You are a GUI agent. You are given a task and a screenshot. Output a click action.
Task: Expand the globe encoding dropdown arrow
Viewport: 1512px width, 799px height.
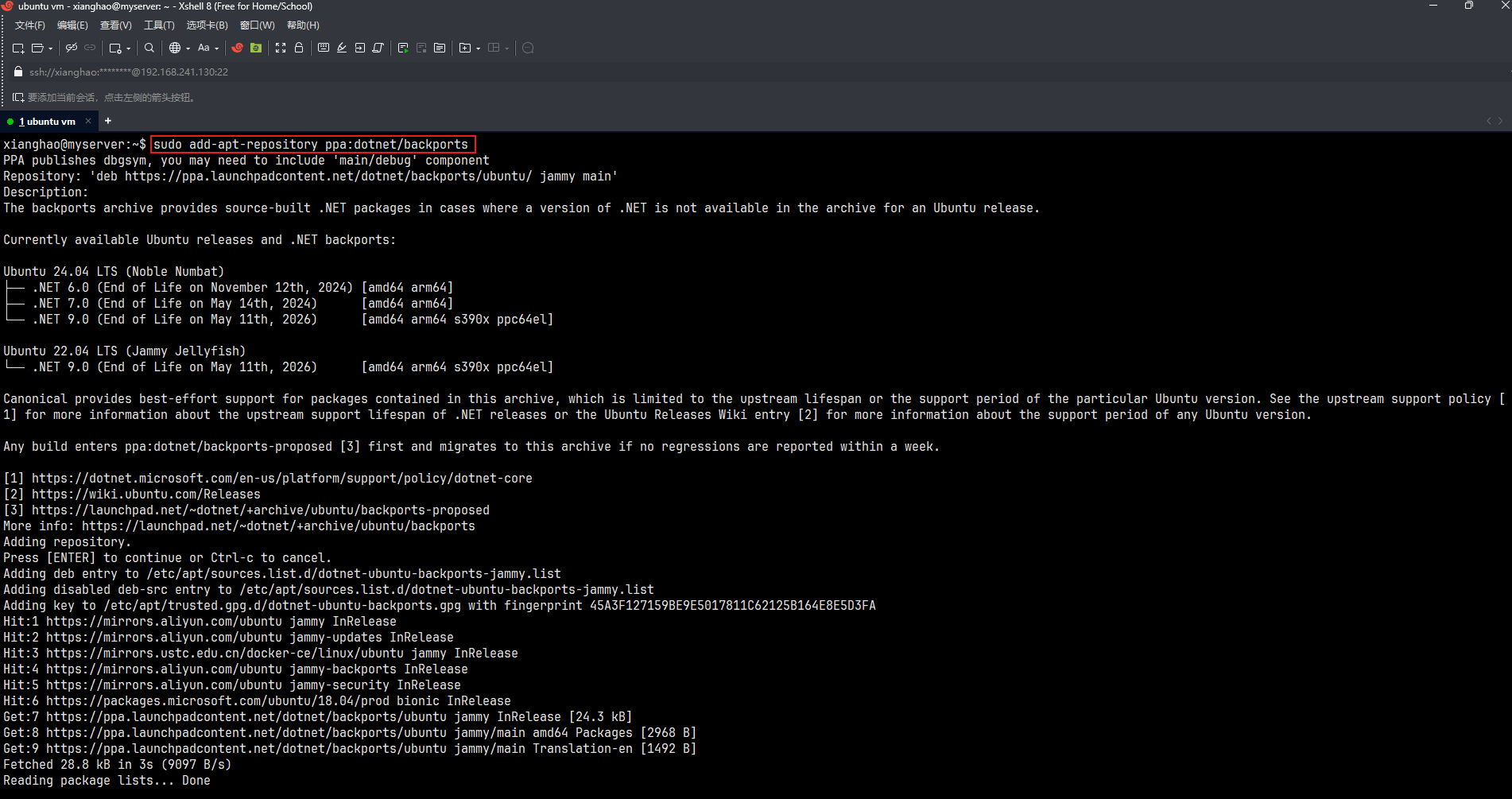[x=188, y=48]
